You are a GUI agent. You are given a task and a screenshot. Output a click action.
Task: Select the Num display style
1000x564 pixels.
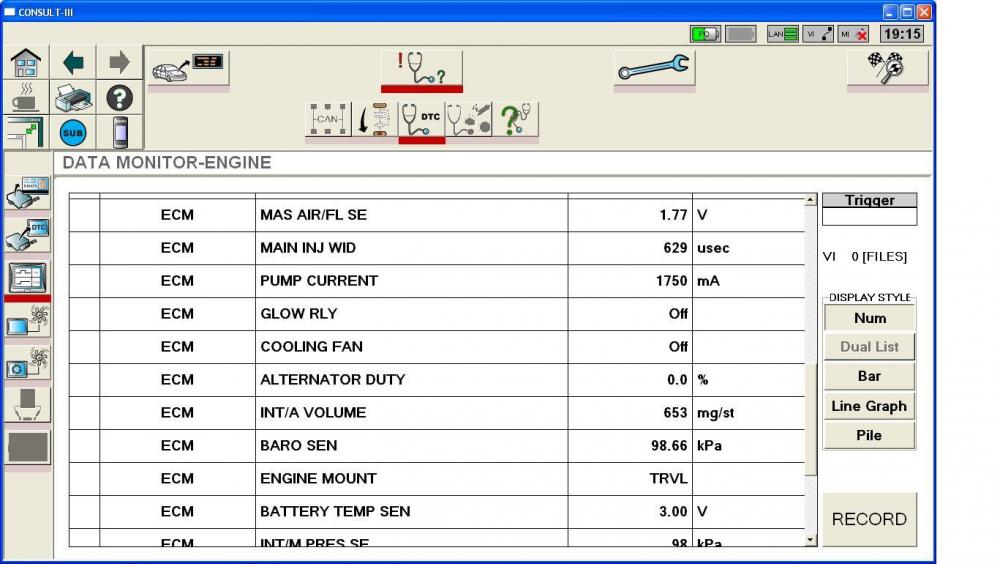coord(869,318)
